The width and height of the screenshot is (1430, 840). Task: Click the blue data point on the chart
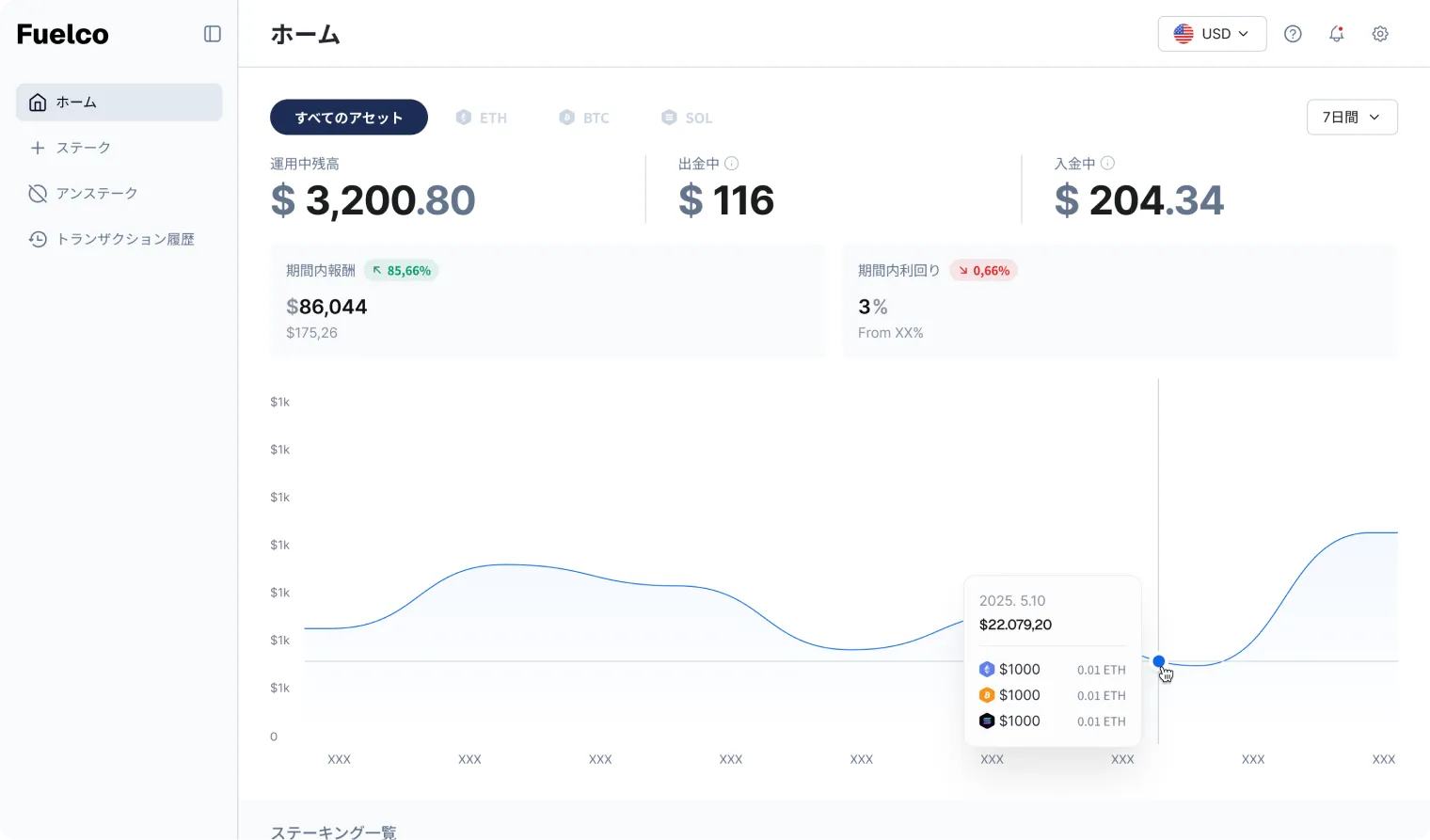[x=1159, y=661]
